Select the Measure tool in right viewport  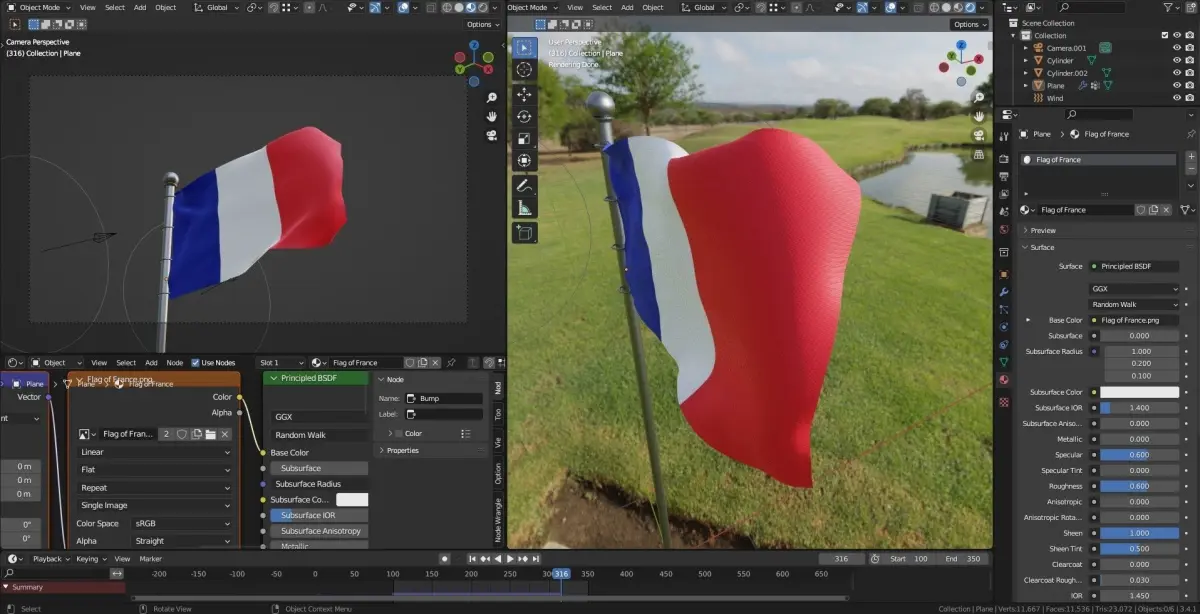click(x=525, y=209)
